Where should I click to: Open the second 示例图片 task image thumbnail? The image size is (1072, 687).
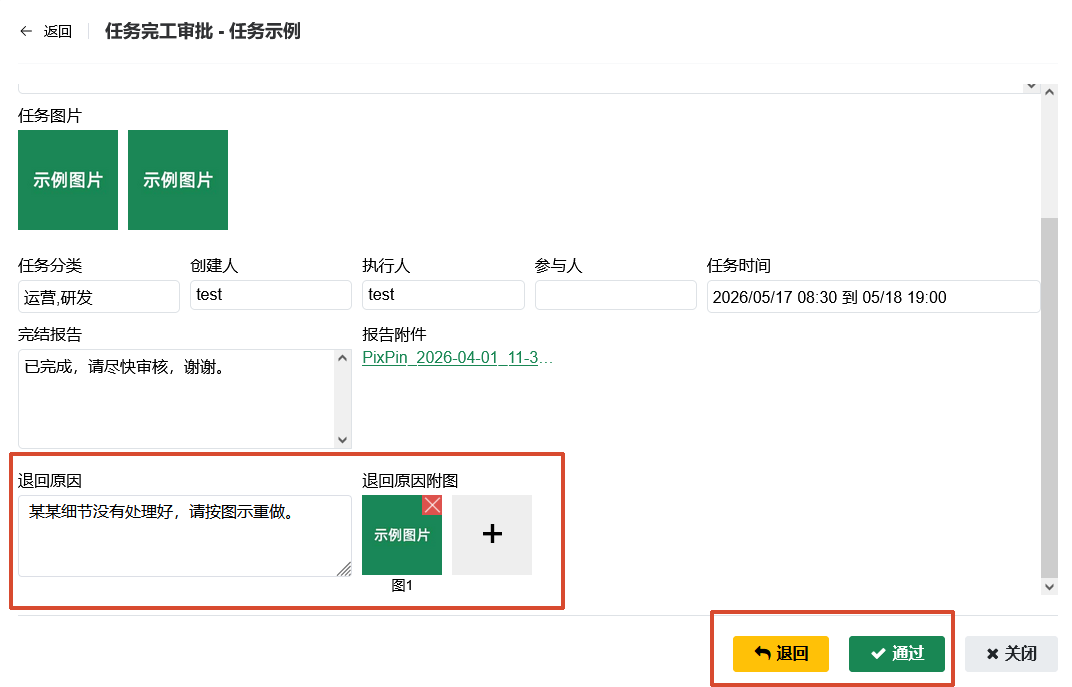coord(178,180)
